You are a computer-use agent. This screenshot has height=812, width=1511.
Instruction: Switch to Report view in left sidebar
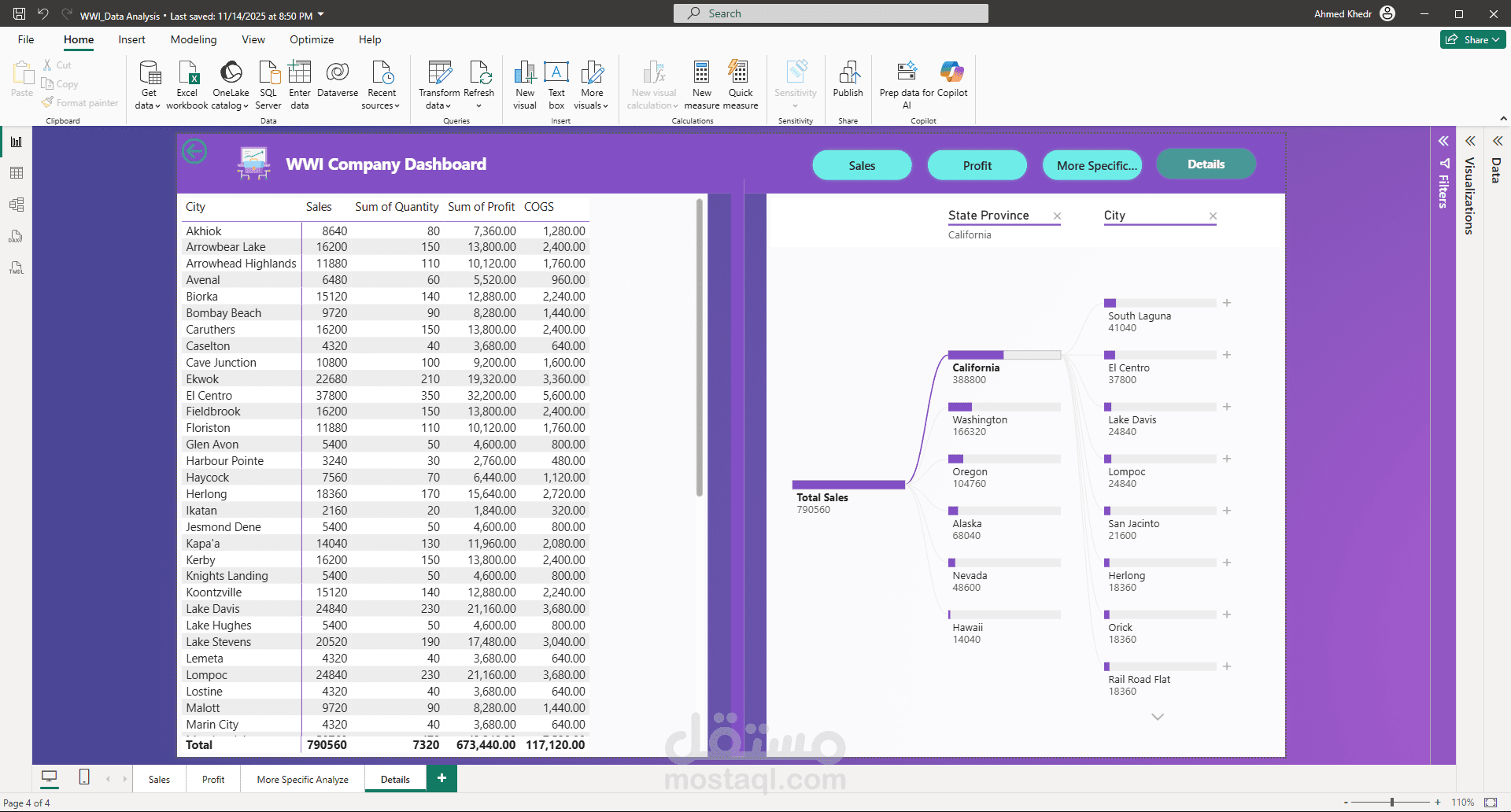tap(17, 142)
